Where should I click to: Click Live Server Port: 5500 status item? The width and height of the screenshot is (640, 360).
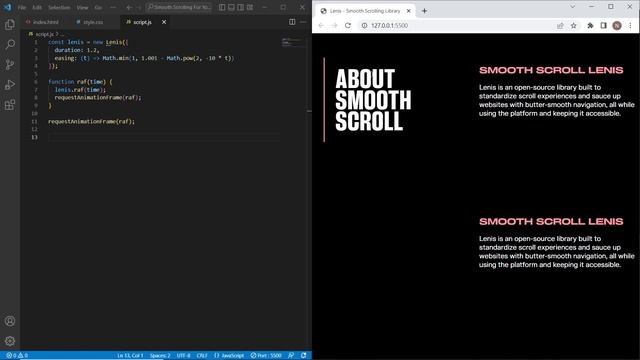tap(266, 356)
